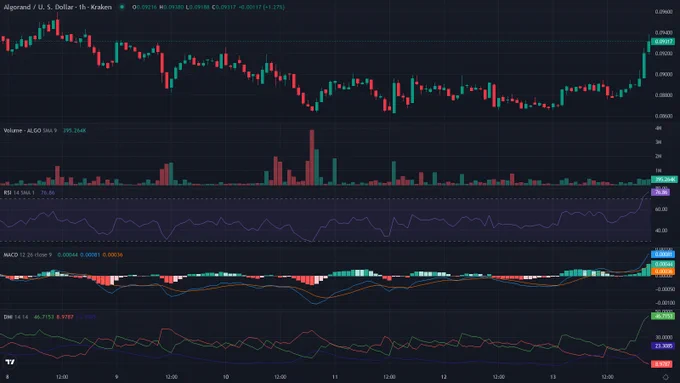This screenshot has height=383, width=680.
Task: Click the dark blue 23.3085 ADX value tag
Action: tap(663, 346)
